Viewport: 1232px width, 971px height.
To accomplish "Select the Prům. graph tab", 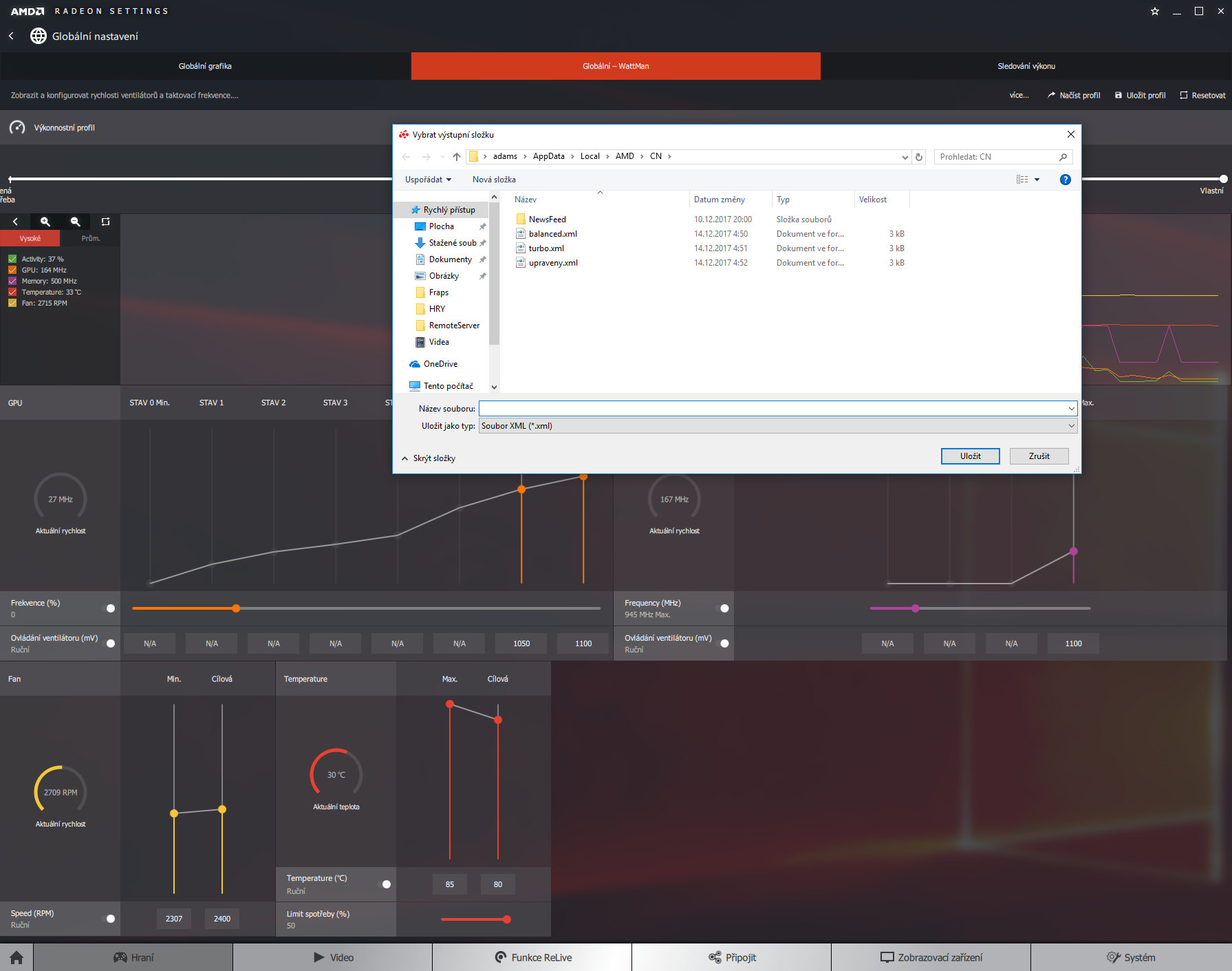I will 90,239.
